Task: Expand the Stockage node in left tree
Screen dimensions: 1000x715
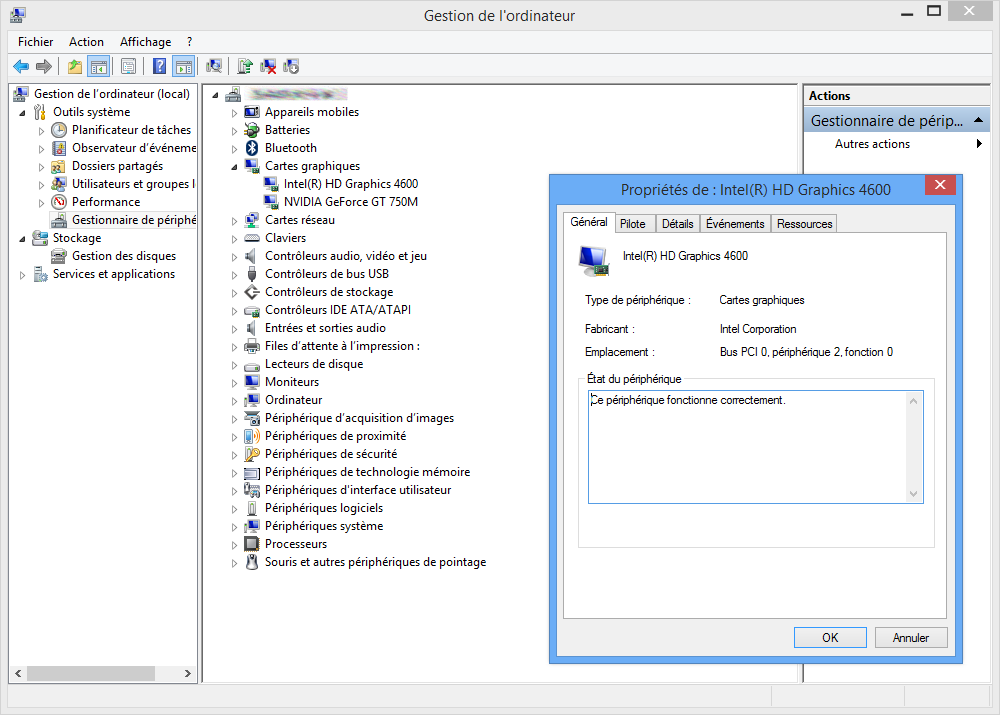Action: point(23,238)
